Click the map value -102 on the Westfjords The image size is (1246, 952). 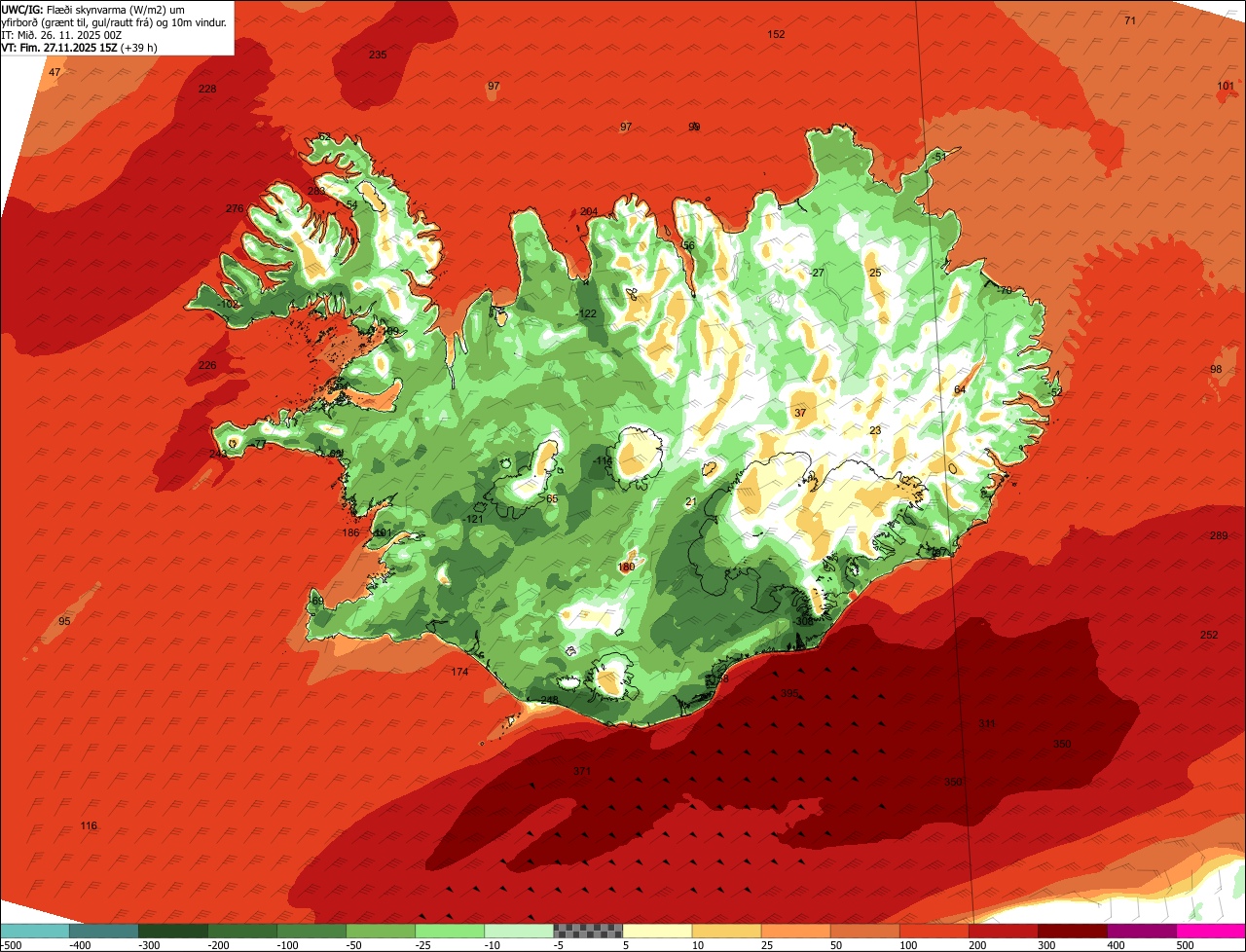pos(229,305)
